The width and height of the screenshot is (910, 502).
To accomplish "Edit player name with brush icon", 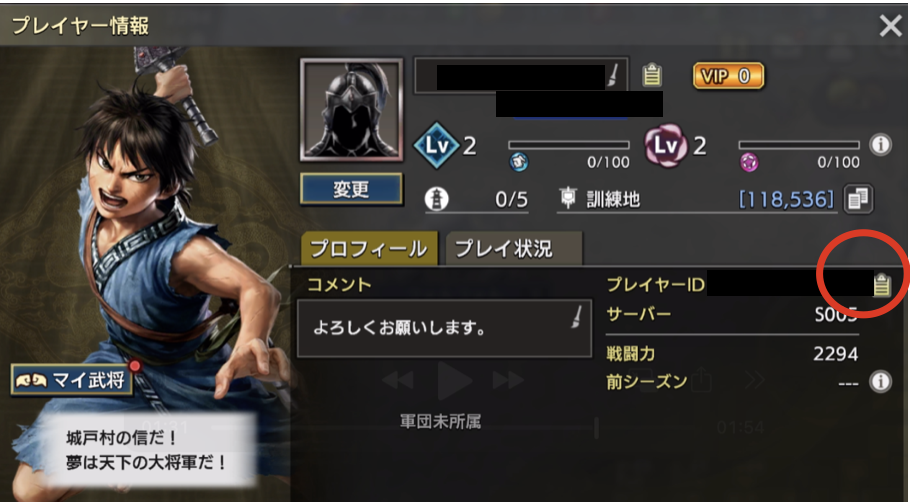I will pyautogui.click(x=611, y=75).
